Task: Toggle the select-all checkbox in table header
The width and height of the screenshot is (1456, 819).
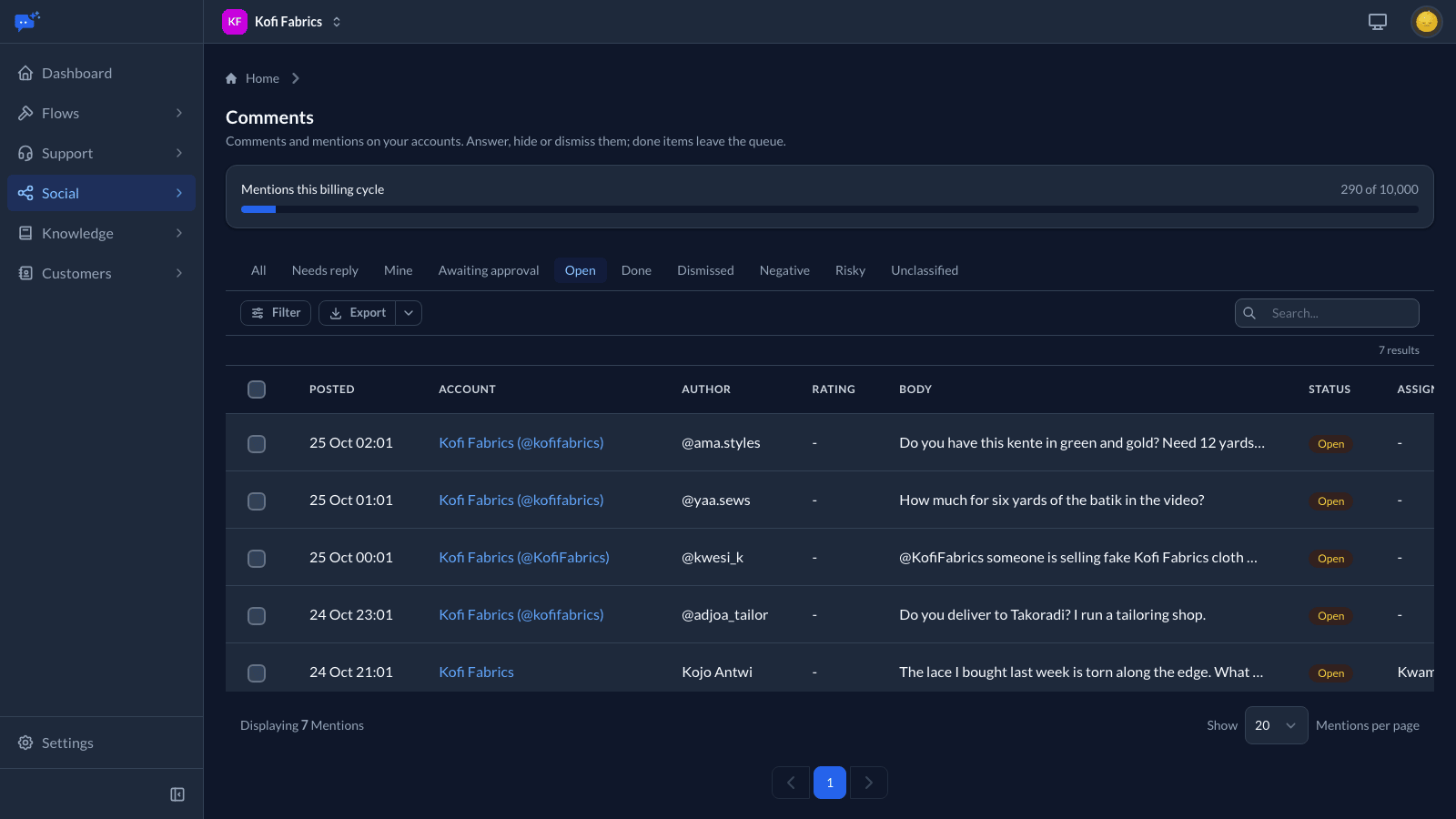Action: 257,389
